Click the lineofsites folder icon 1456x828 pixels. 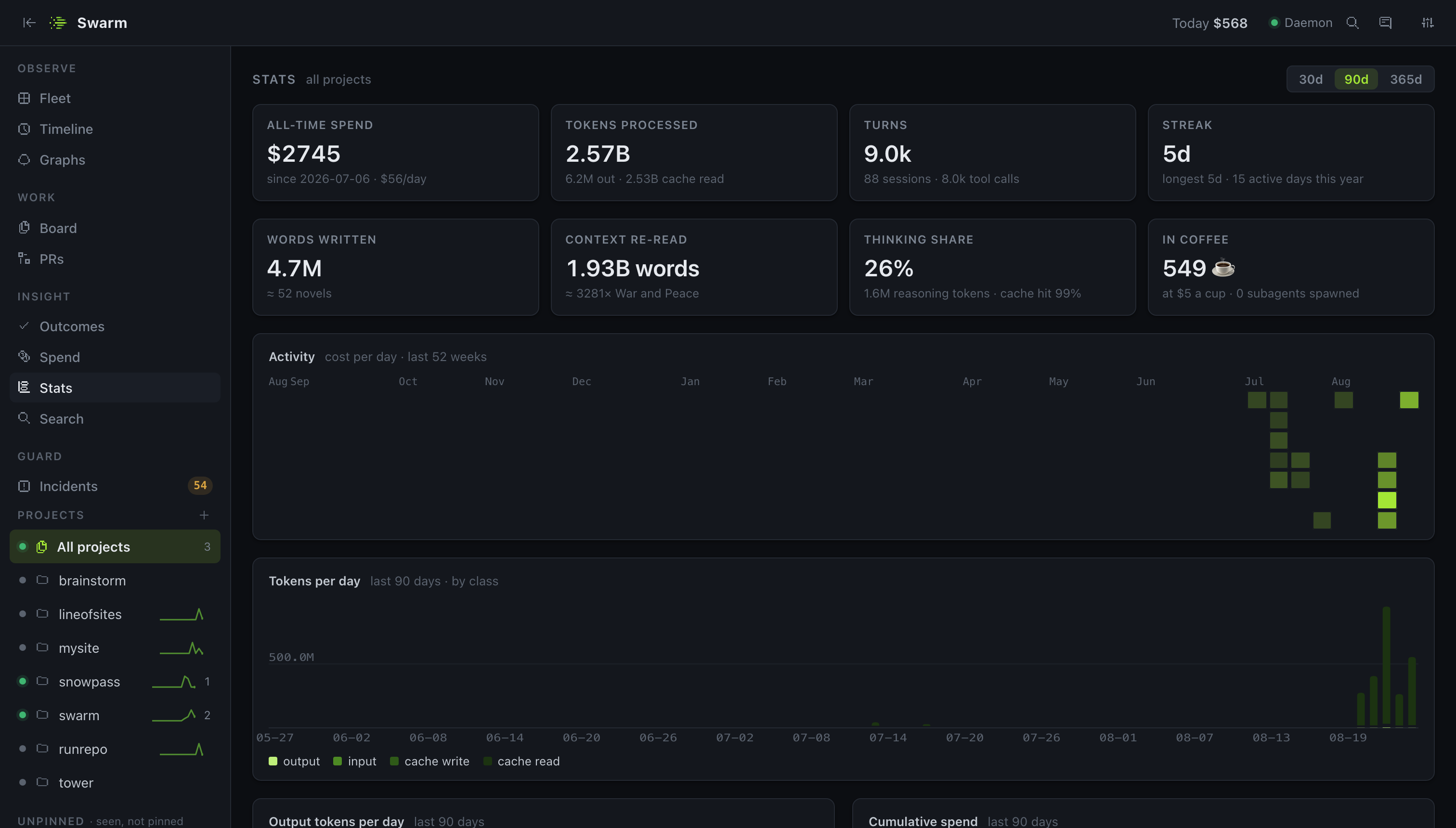[42, 614]
